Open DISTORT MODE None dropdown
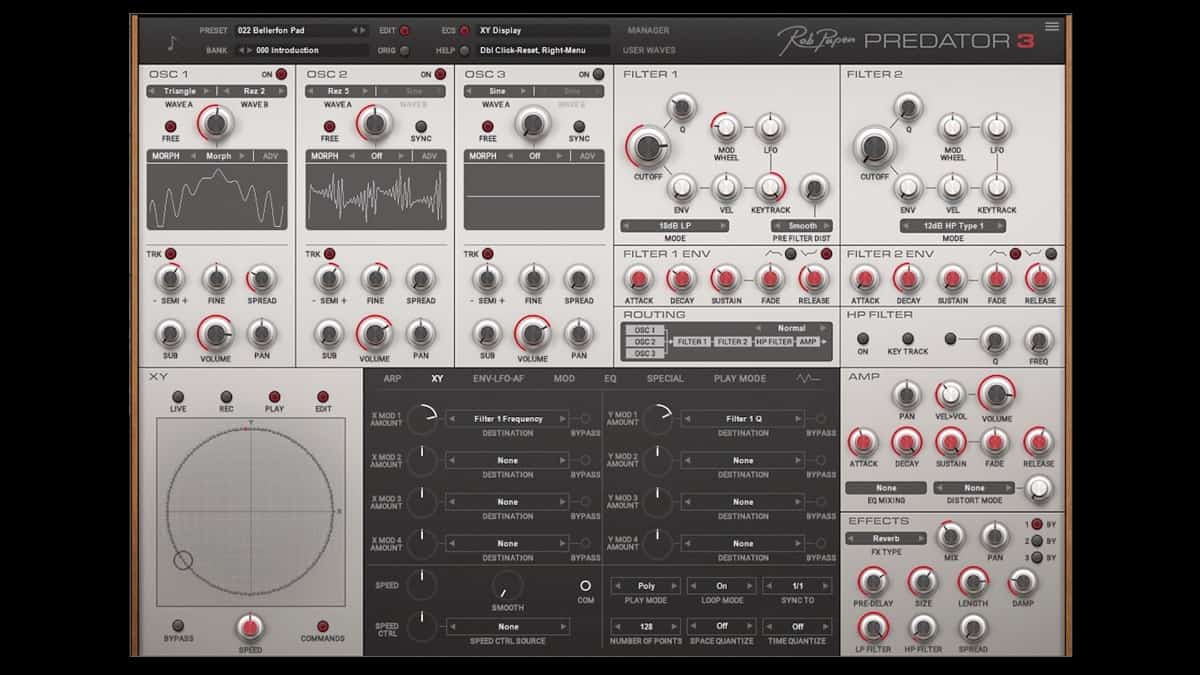 pos(973,488)
